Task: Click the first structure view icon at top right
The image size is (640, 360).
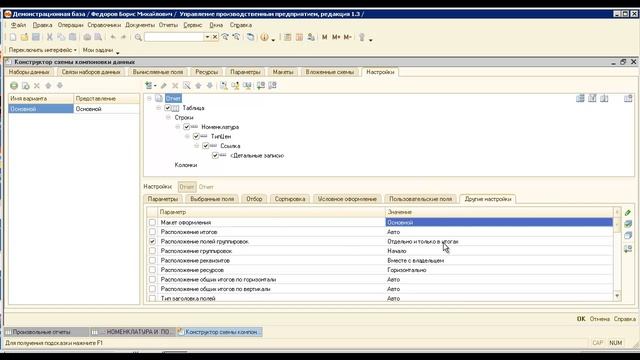Action: click(x=580, y=98)
